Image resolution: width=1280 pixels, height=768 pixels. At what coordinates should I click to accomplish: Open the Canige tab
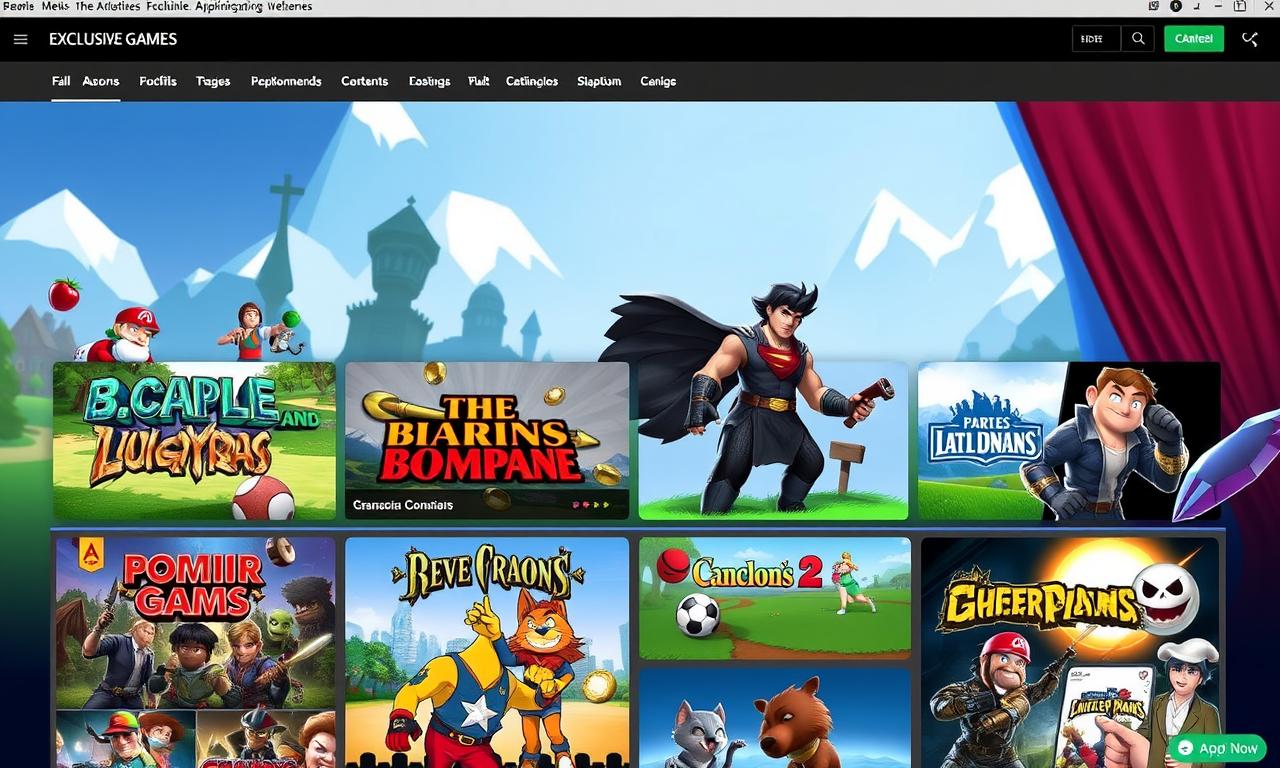tap(658, 81)
